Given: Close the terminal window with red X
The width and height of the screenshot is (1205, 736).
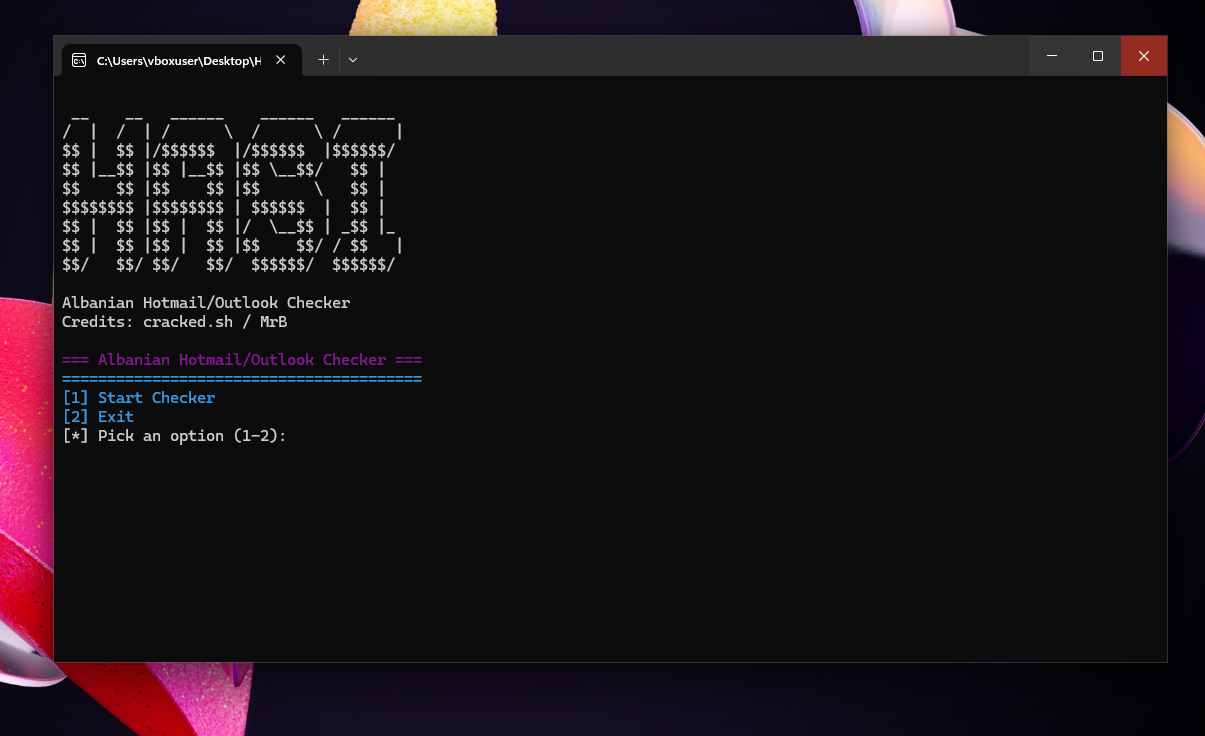Looking at the screenshot, I should (x=1144, y=56).
